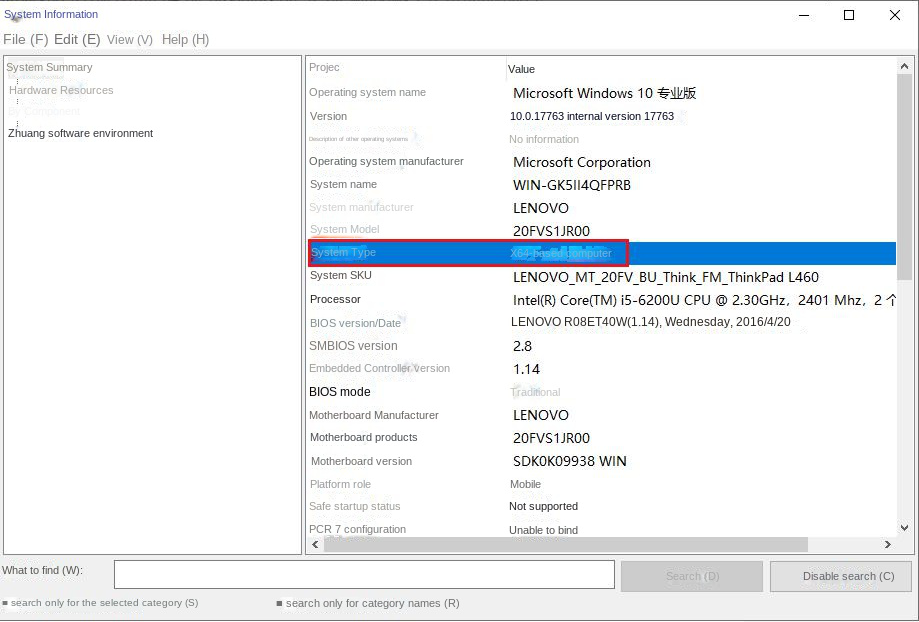Open the Edit (E) menu

pyautogui.click(x=75, y=39)
